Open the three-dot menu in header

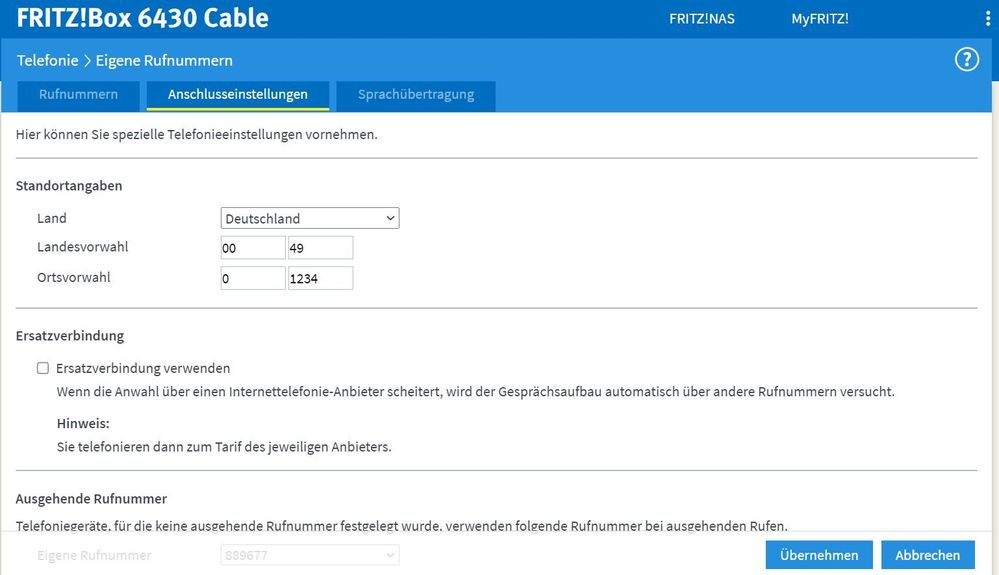click(x=988, y=19)
